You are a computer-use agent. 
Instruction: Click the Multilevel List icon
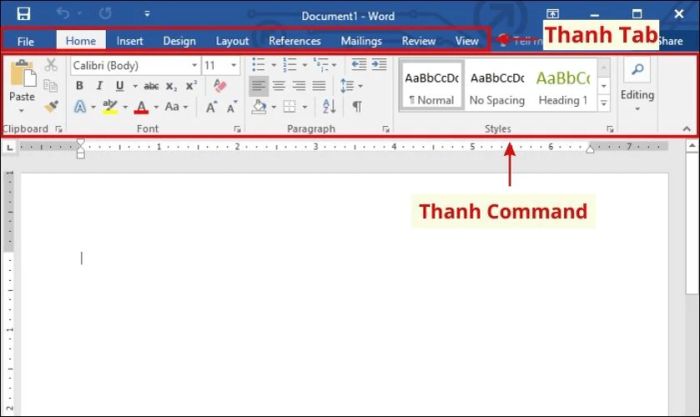tap(321, 64)
